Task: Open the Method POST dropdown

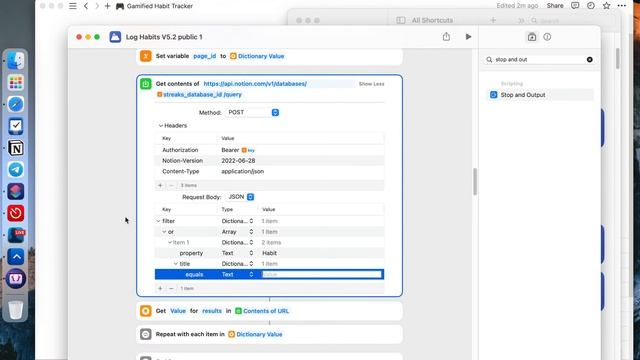Action: click(252, 112)
